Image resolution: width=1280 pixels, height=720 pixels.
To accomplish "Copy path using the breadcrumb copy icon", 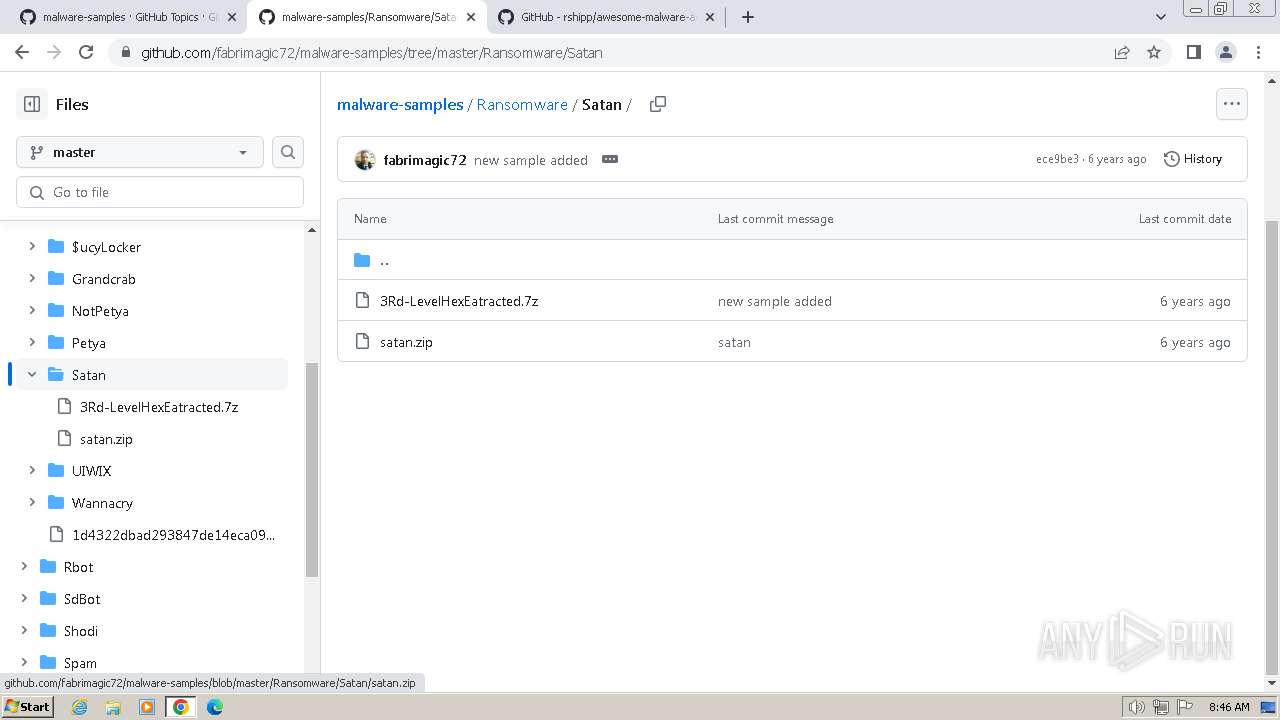I will 658,104.
